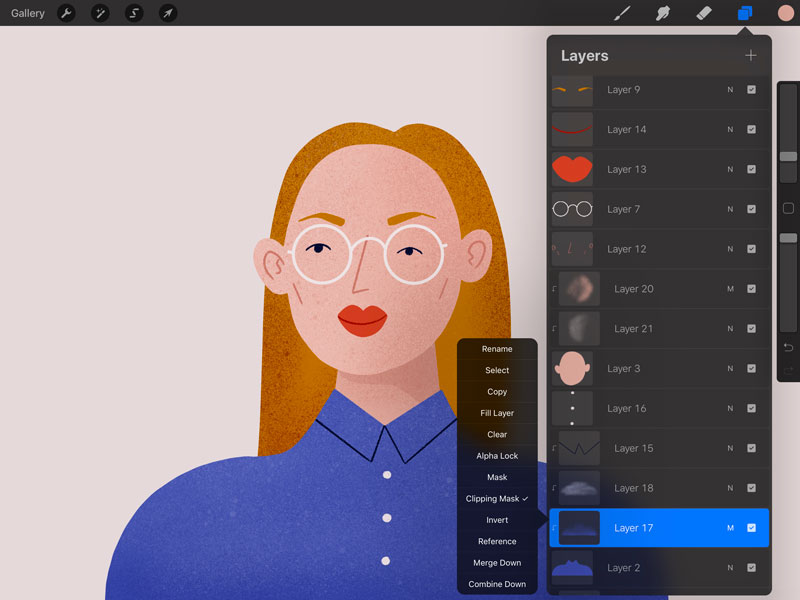Hide Layer 14 with its checkbox

pyautogui.click(x=752, y=130)
